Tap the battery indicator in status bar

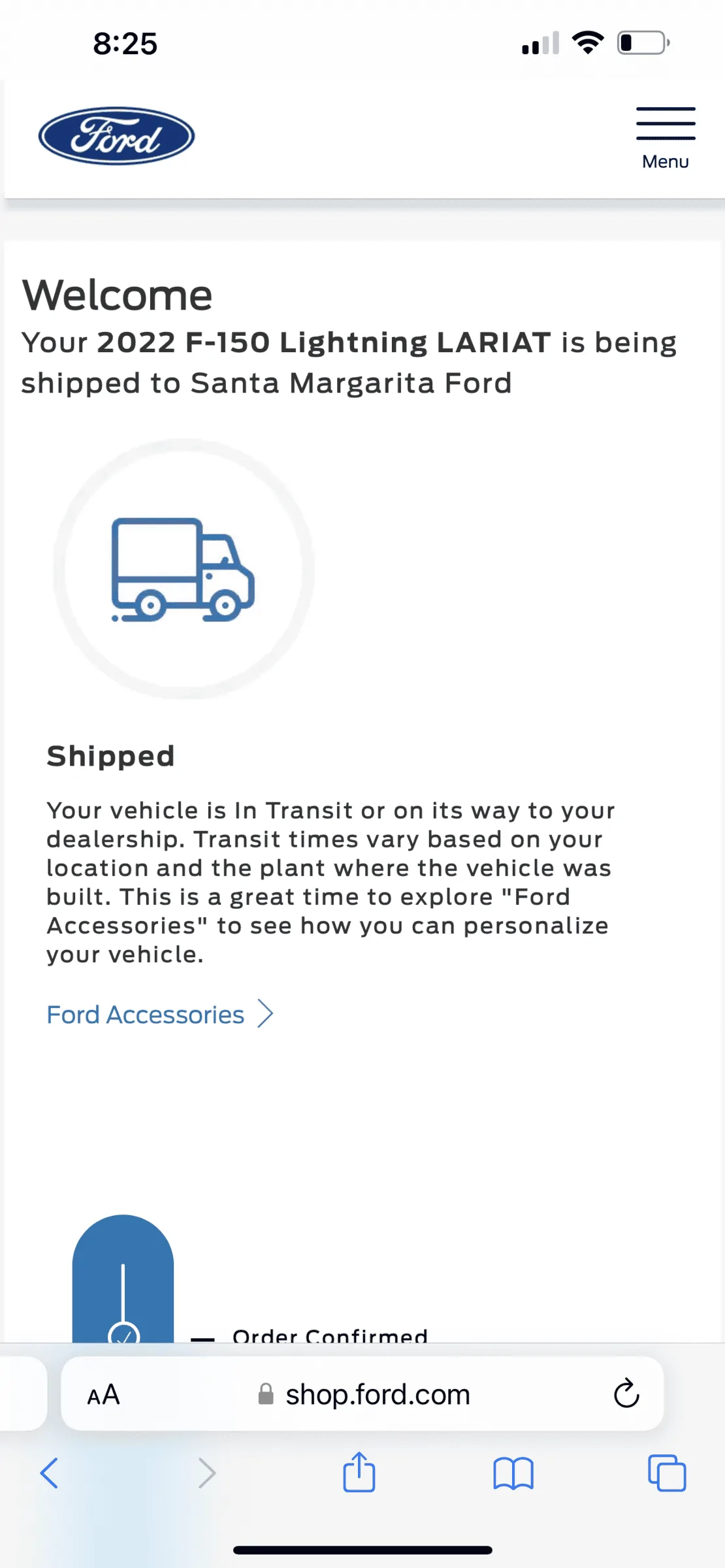coord(643,43)
